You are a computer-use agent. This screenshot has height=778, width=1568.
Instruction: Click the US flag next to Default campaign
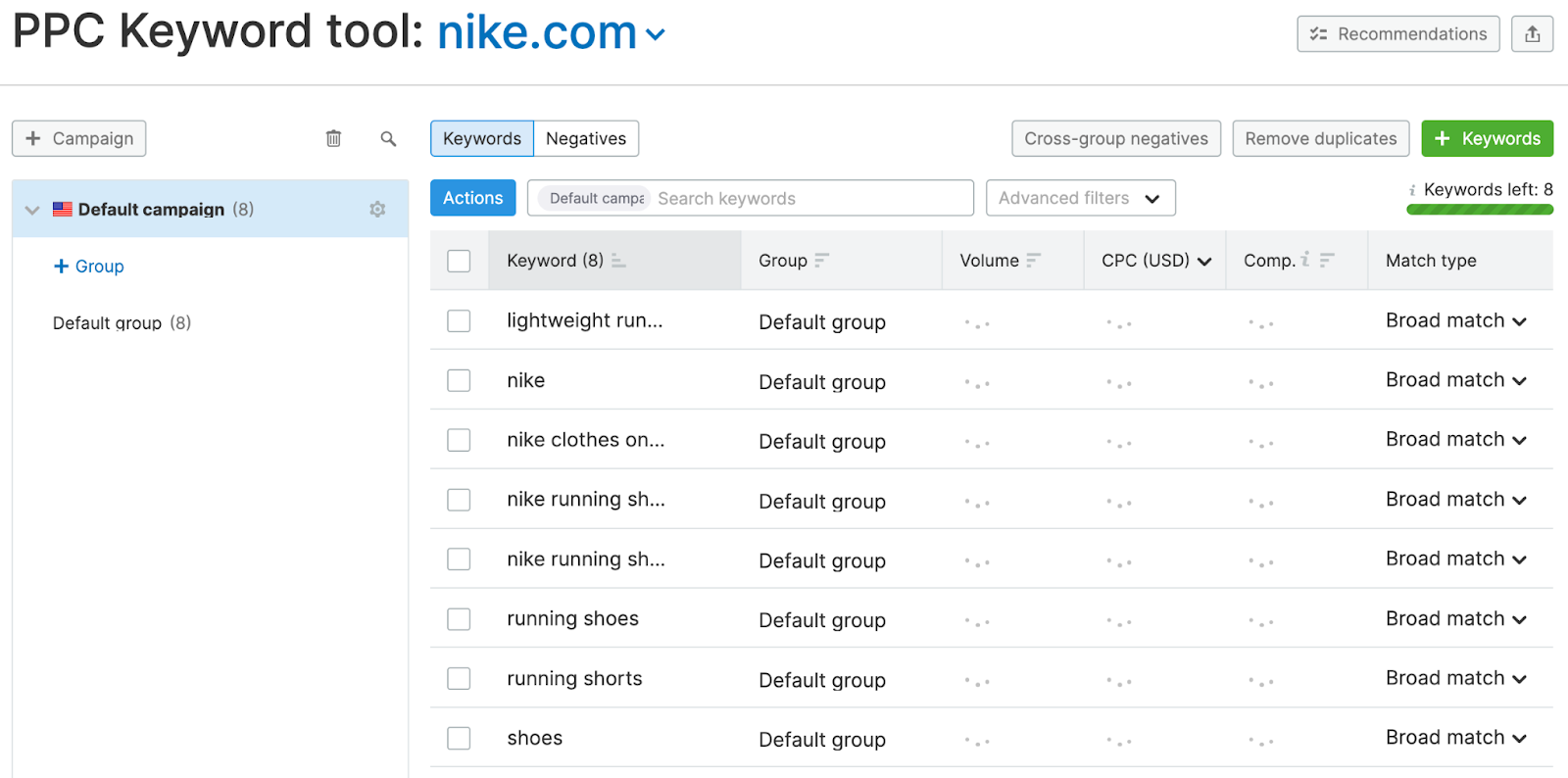click(x=63, y=209)
